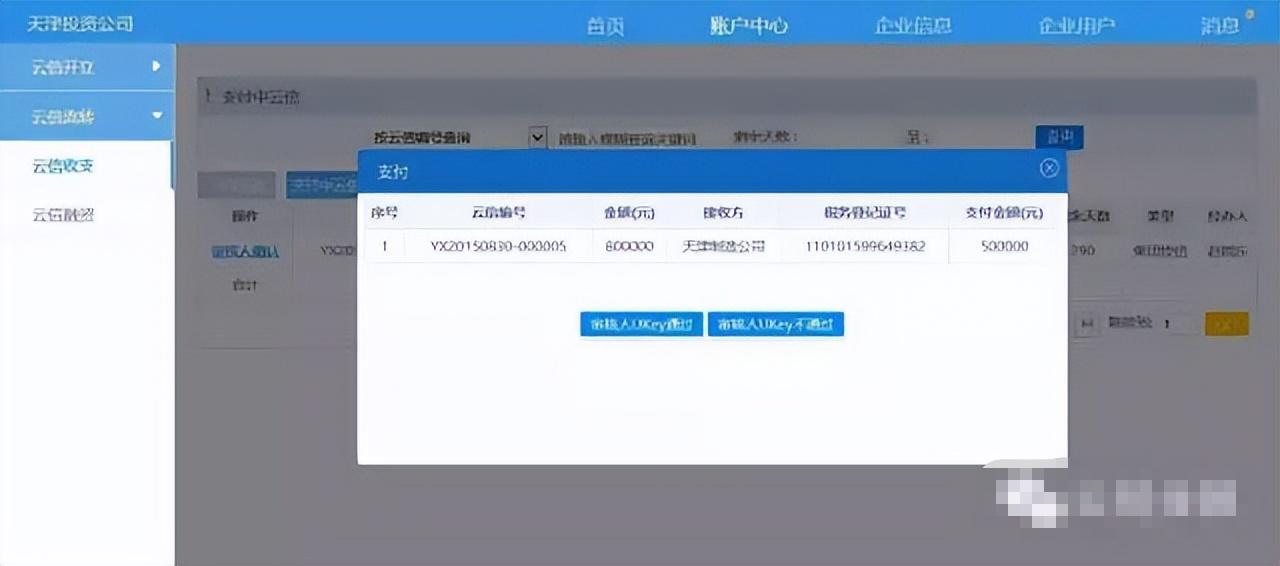Click the 支付金额 cell 500000
This screenshot has width=1280, height=566.
coord(1005,246)
